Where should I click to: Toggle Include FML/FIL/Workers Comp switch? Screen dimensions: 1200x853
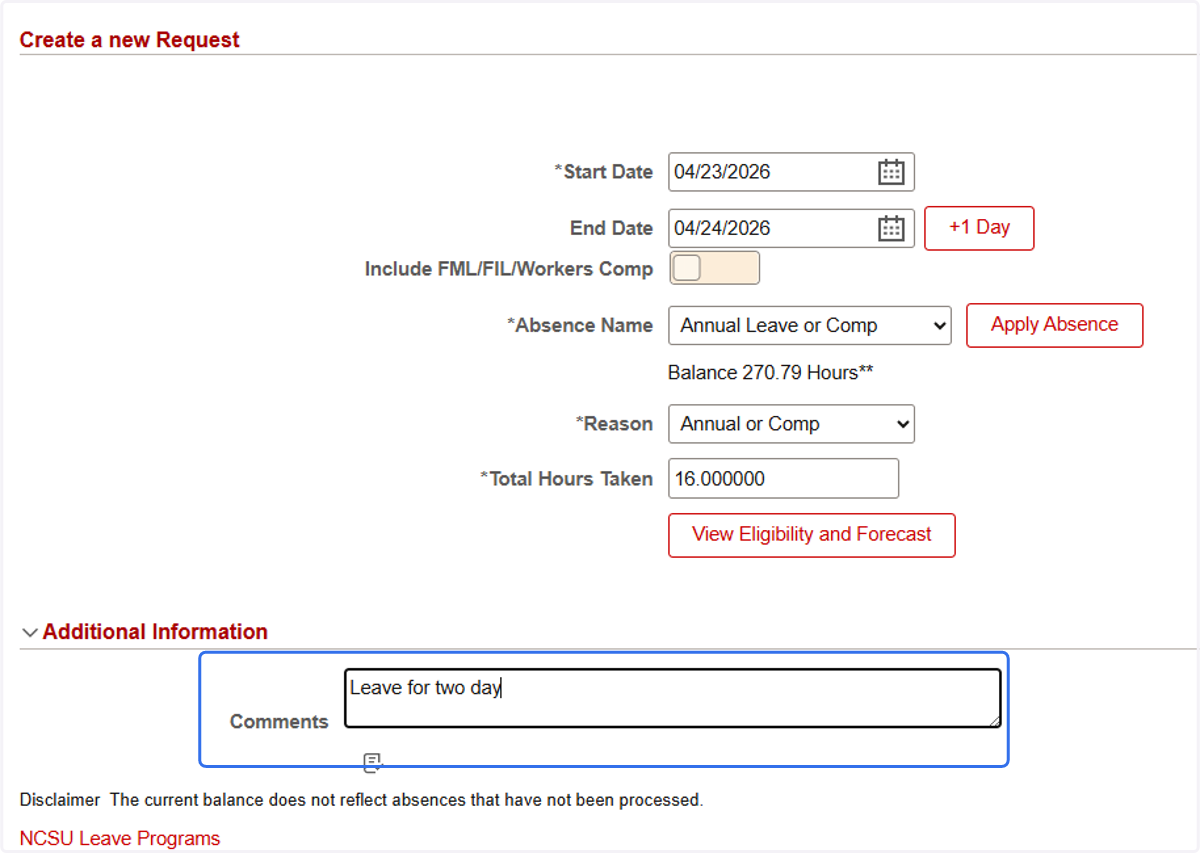(714, 268)
